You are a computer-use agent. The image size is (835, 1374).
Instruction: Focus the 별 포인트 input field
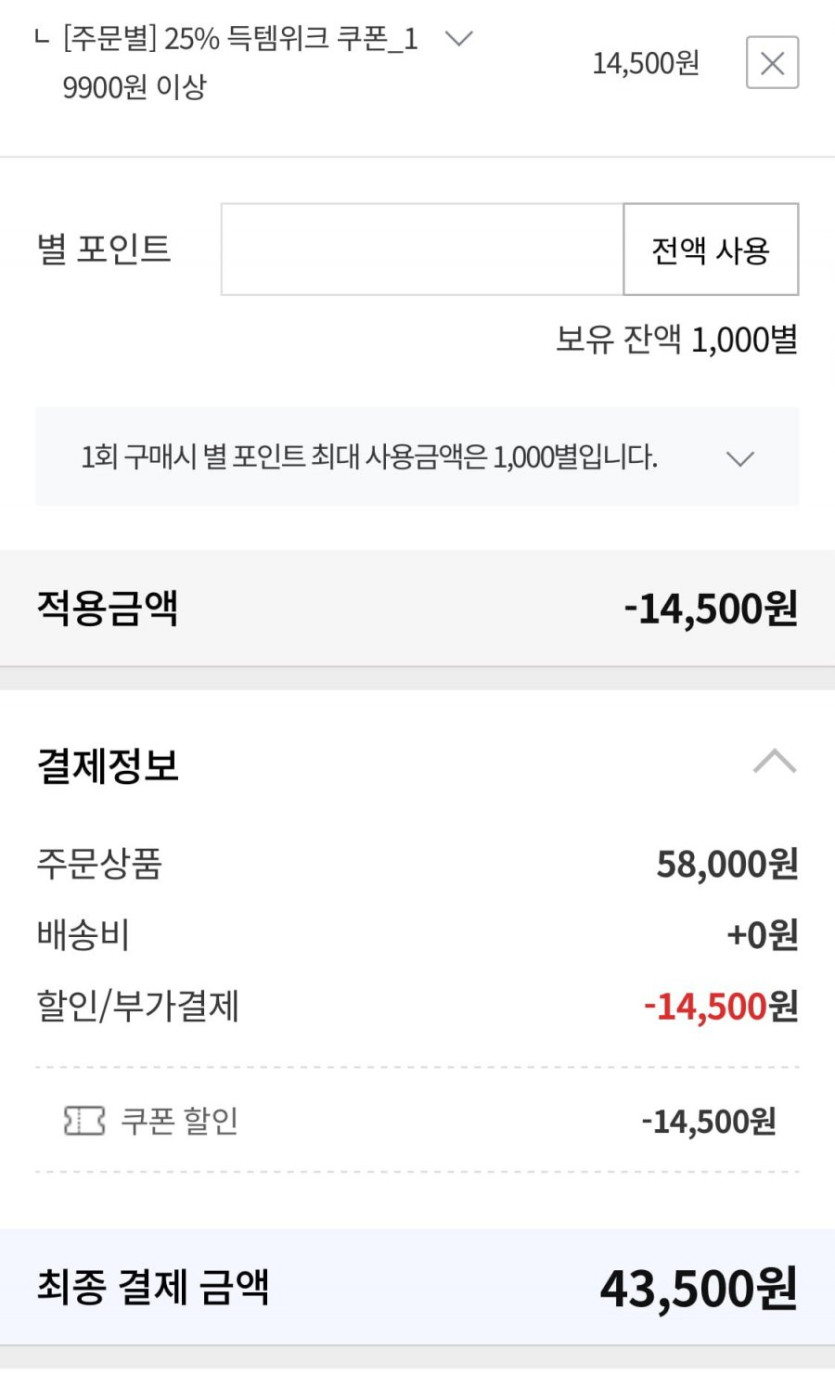(422, 250)
